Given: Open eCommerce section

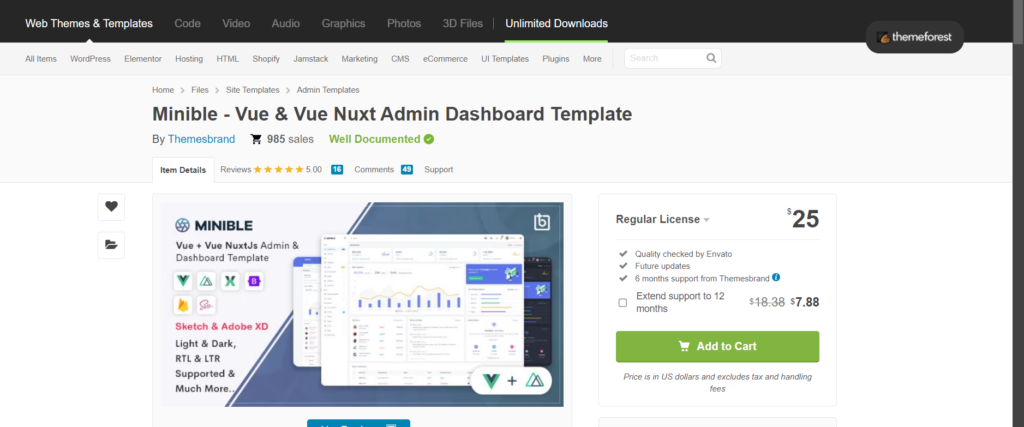Looking at the screenshot, I should pyautogui.click(x=445, y=59).
